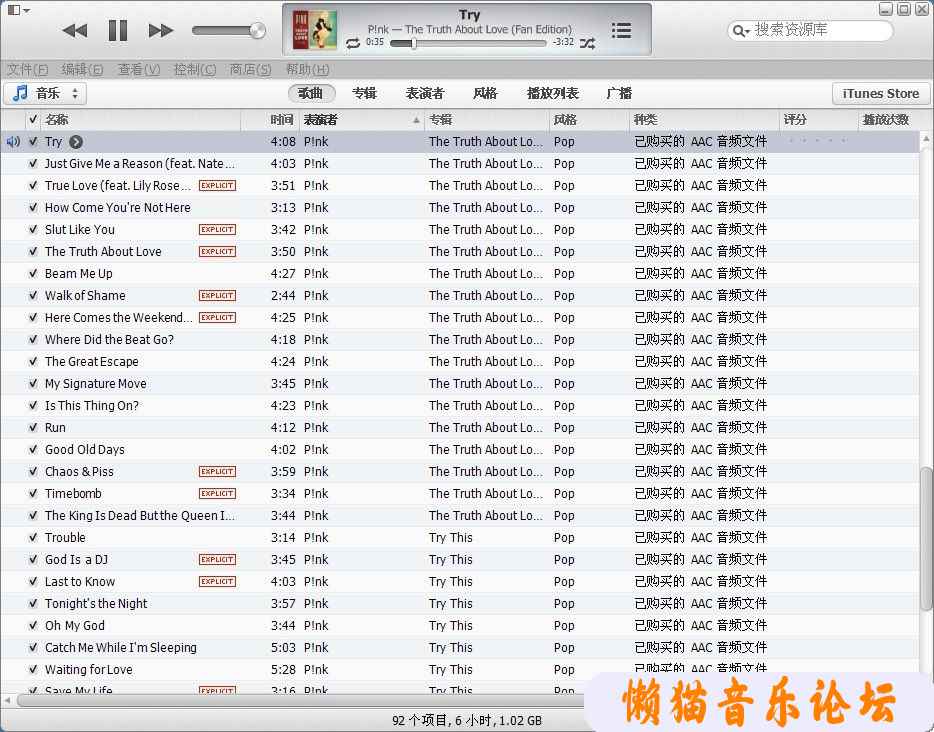Viewport: 934px width, 732px height.
Task: Open the 帮助(H) menu
Action: click(307, 70)
